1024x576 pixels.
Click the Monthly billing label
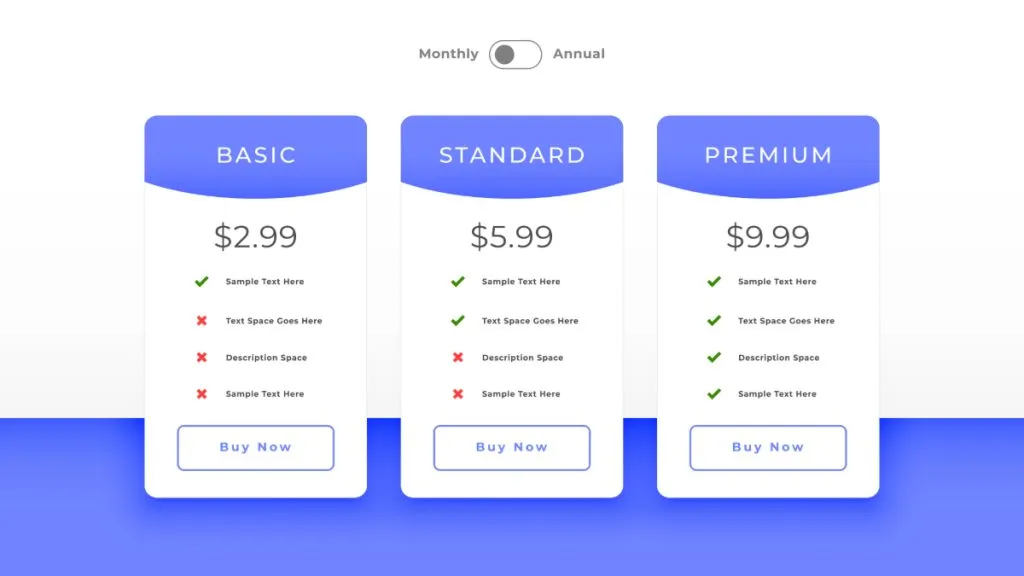tap(448, 54)
